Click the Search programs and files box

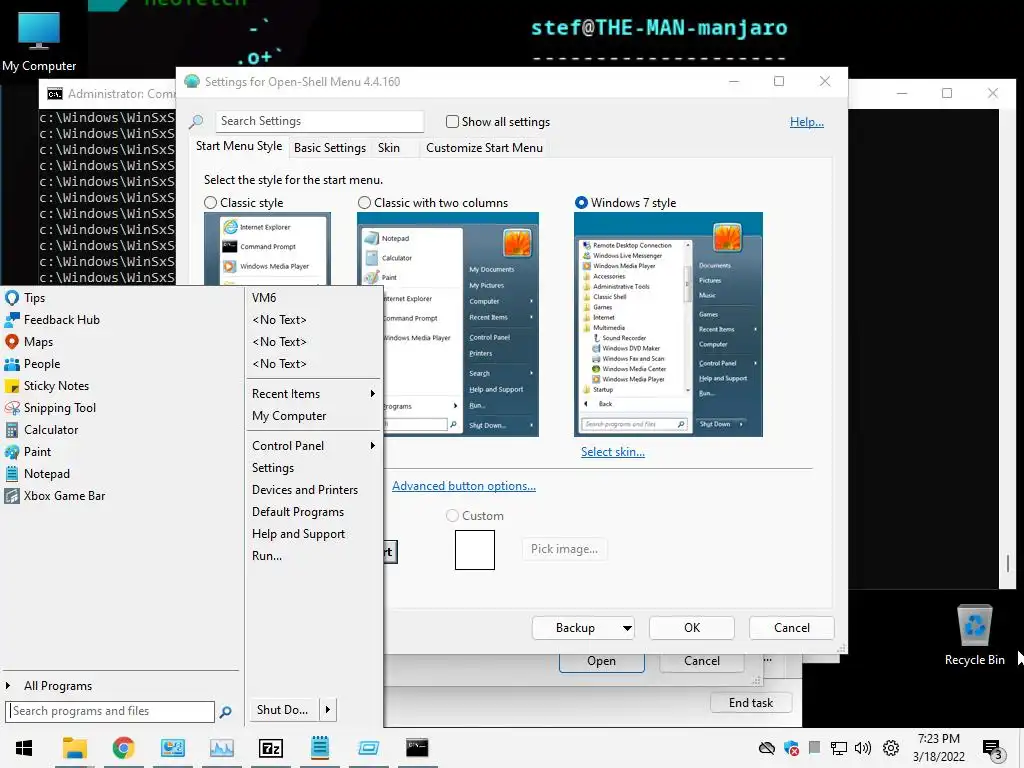coord(110,711)
